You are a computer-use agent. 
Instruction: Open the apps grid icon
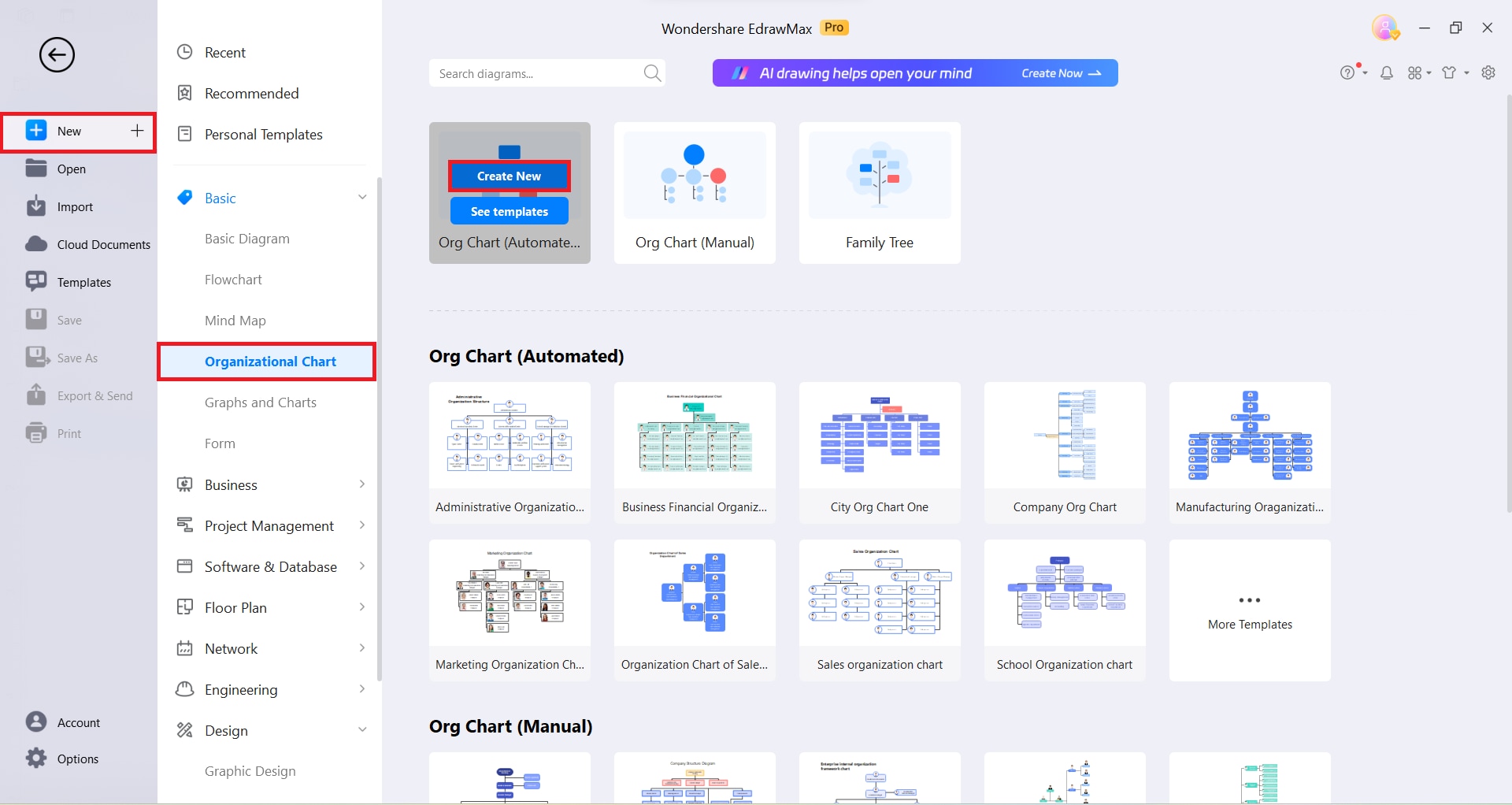tap(1415, 72)
